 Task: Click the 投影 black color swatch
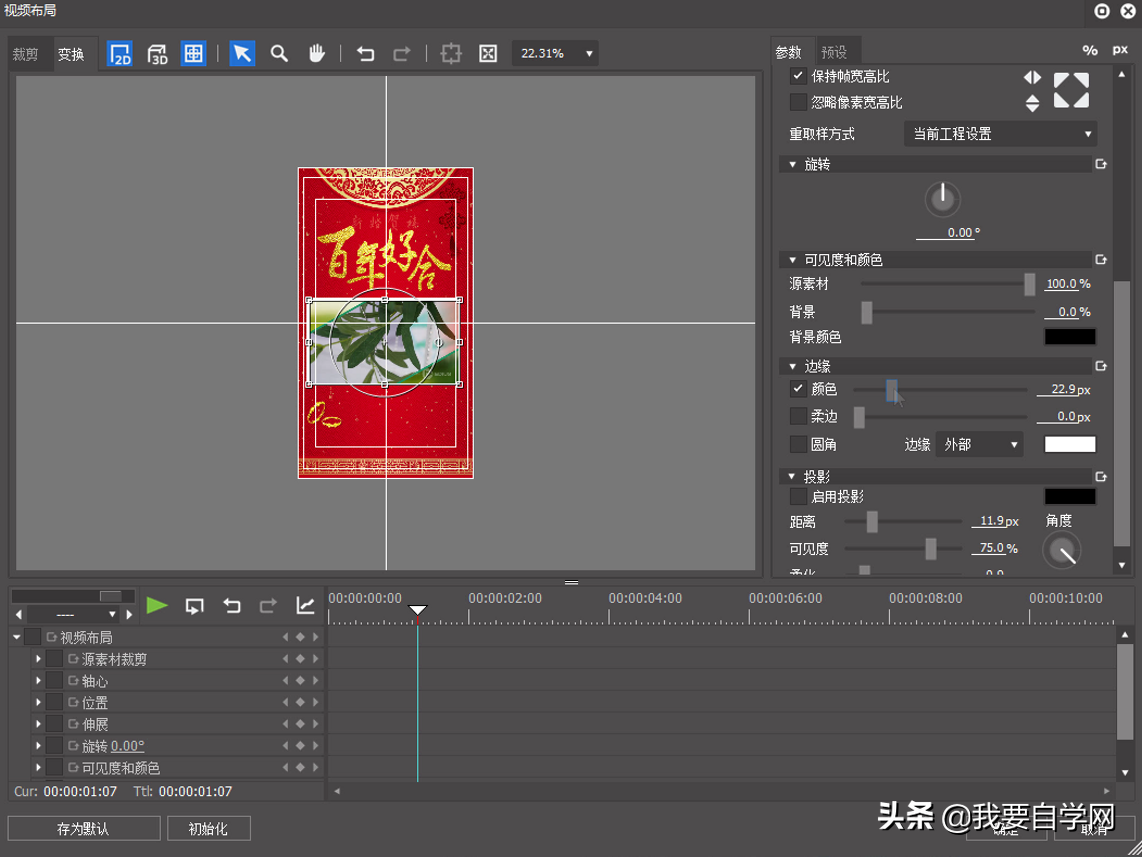[1070, 497]
